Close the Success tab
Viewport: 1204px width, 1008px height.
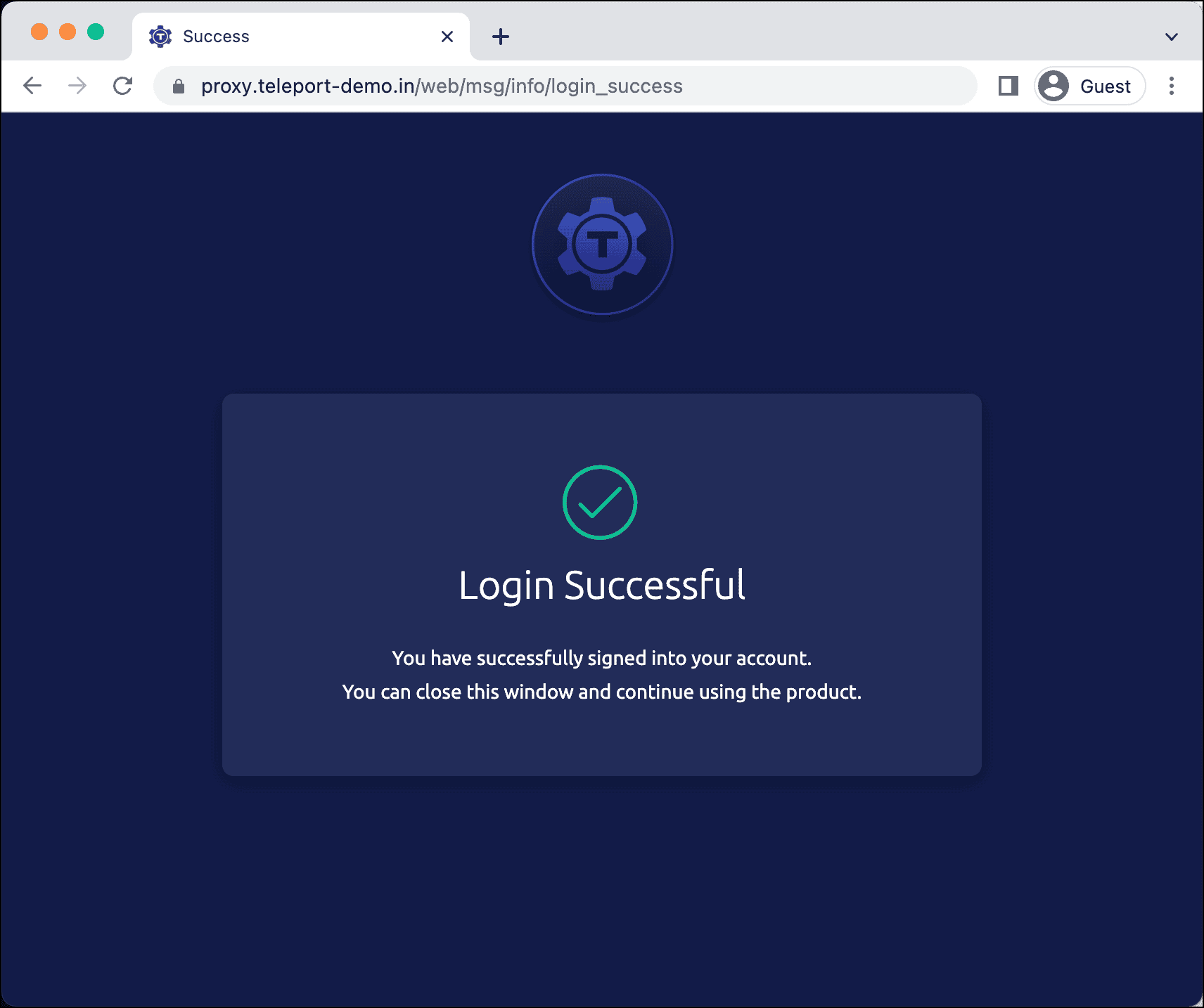pos(447,37)
